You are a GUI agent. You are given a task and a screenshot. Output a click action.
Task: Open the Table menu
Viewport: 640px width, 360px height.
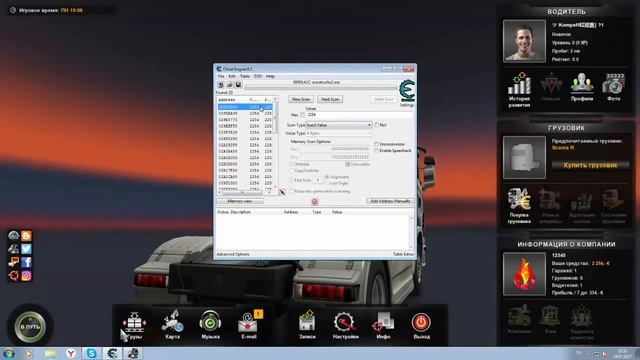[244, 76]
